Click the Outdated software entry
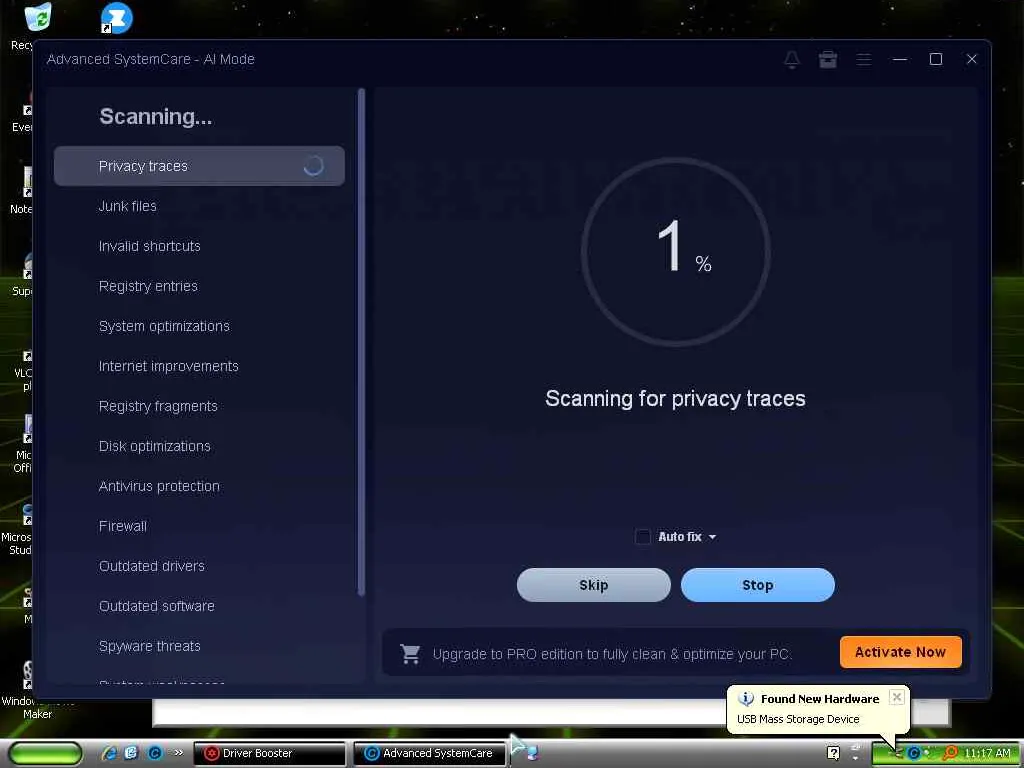Screen dimensions: 1024x768 pos(199,606)
